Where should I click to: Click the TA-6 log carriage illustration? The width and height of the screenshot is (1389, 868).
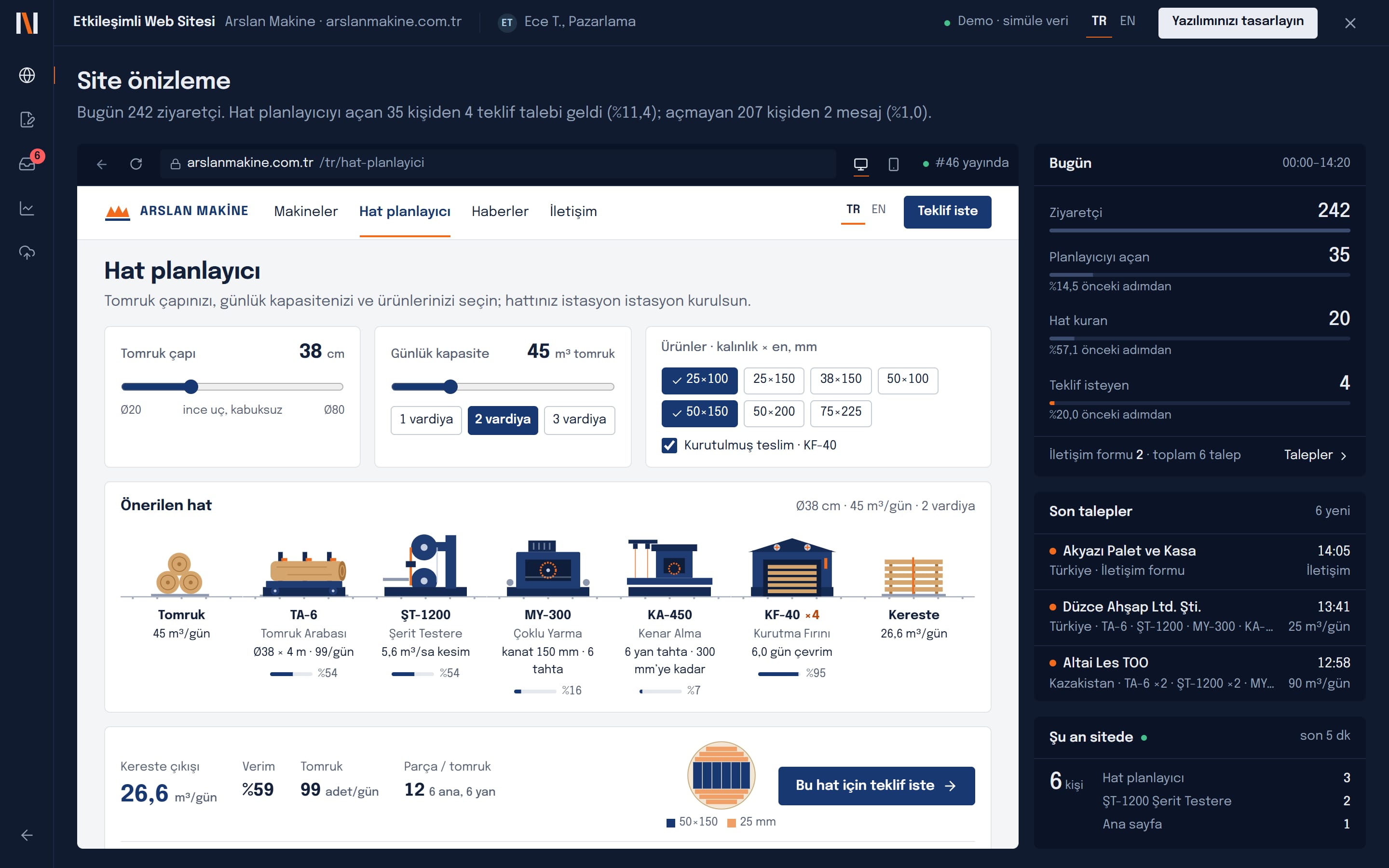click(x=304, y=573)
